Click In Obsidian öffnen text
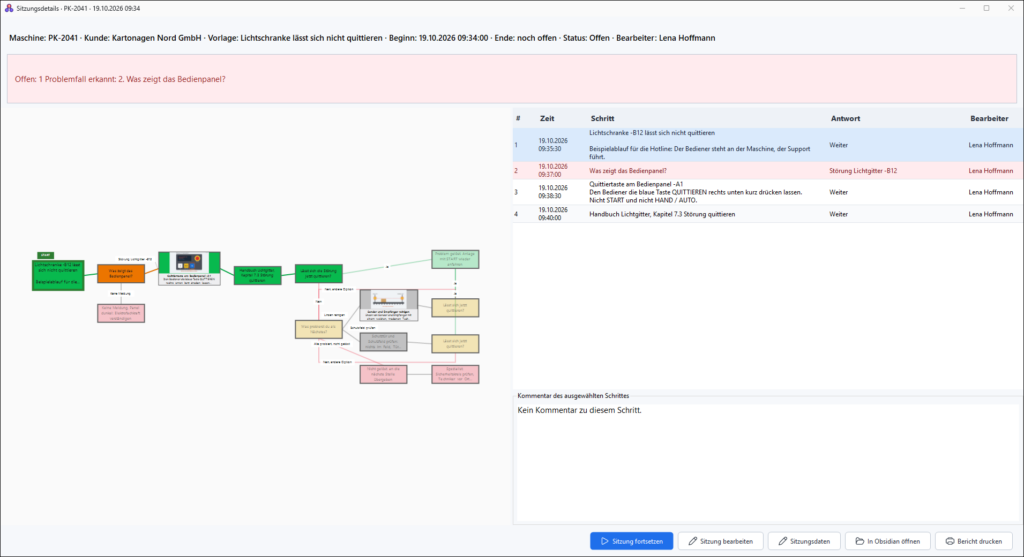This screenshot has width=1024, height=557. (x=893, y=541)
